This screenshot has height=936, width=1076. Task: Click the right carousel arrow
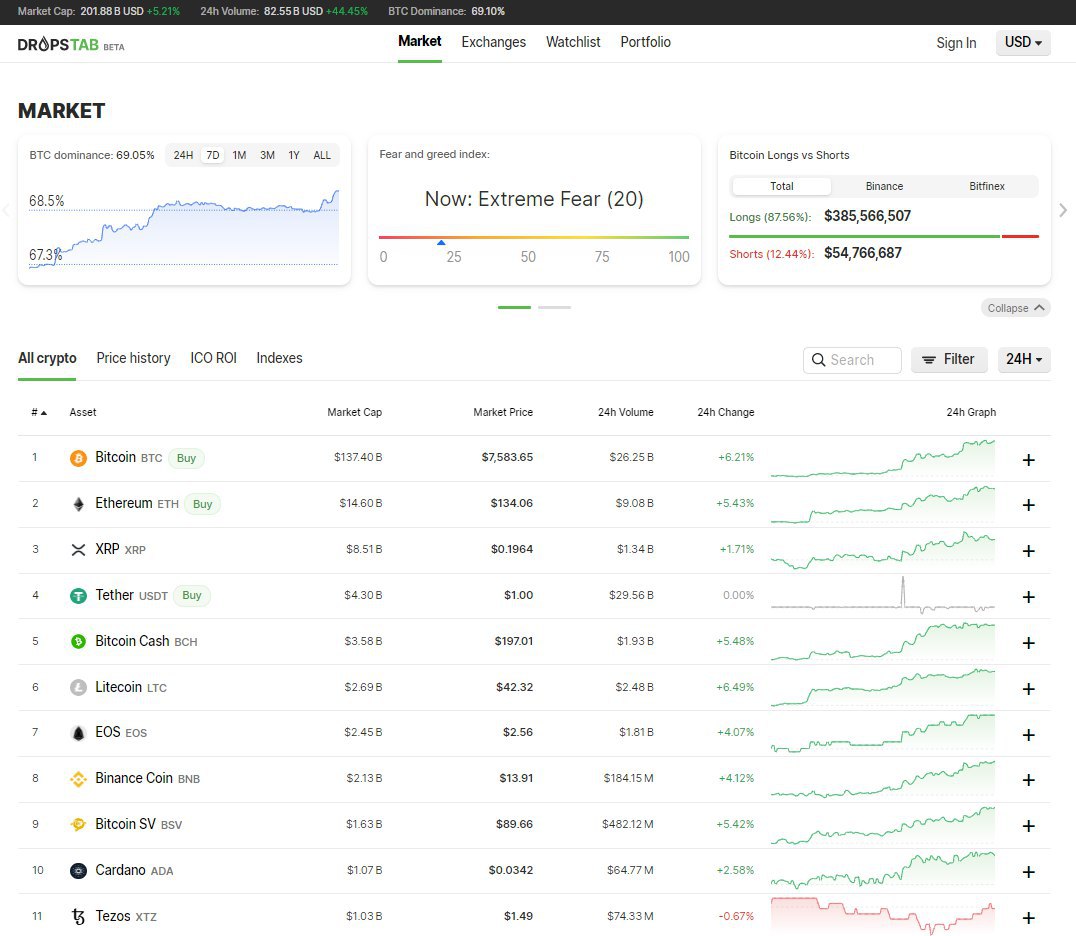(1062, 210)
